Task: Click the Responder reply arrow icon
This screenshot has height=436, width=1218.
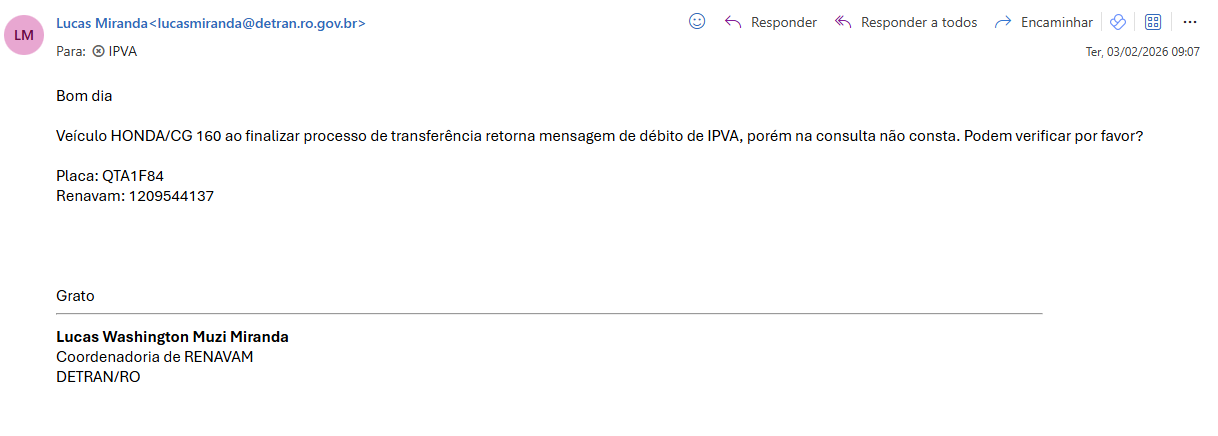Action: point(733,22)
